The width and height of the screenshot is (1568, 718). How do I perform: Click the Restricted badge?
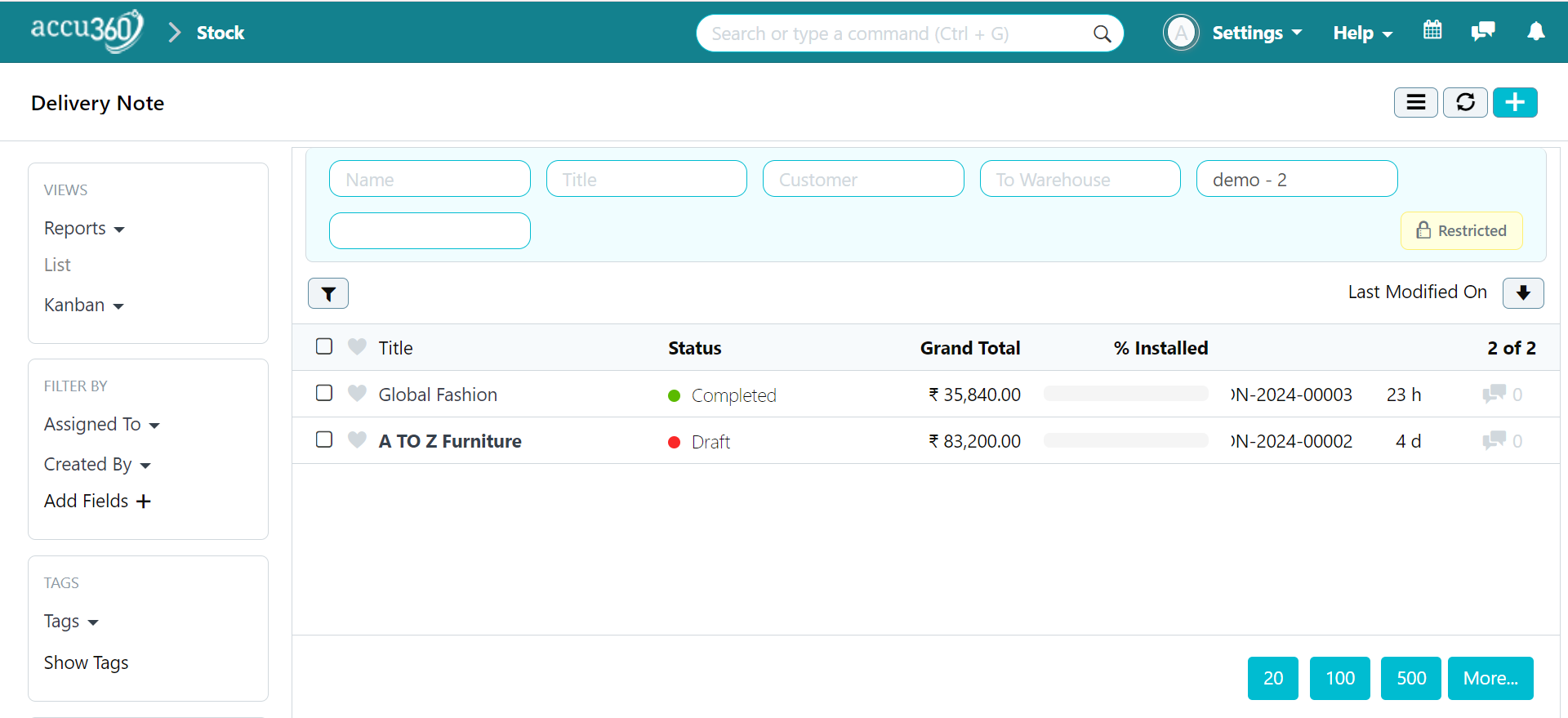(x=1461, y=230)
